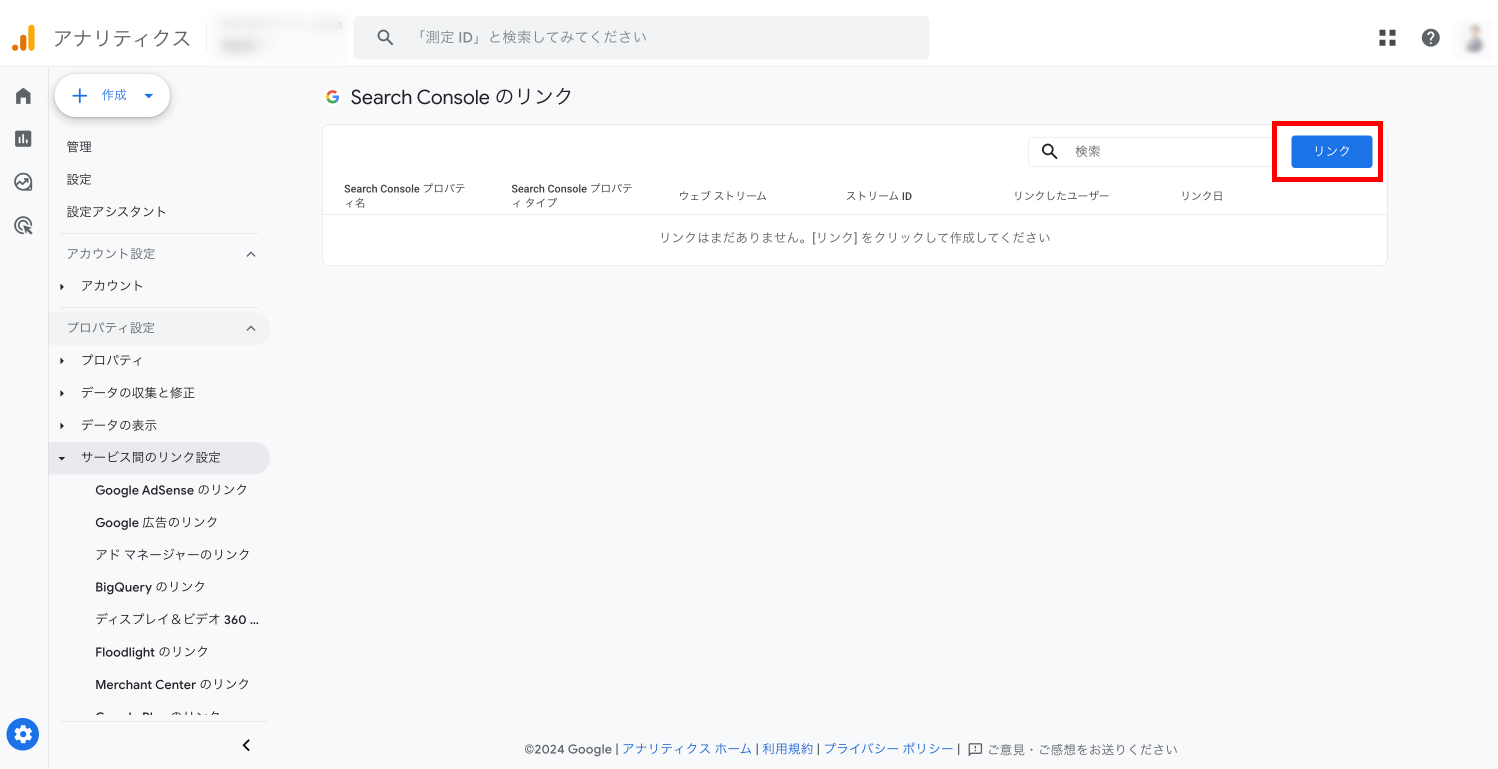Image resolution: width=1498 pixels, height=769 pixels.
Task: Select Google AdSense のリンク menu item
Action: [x=171, y=490]
